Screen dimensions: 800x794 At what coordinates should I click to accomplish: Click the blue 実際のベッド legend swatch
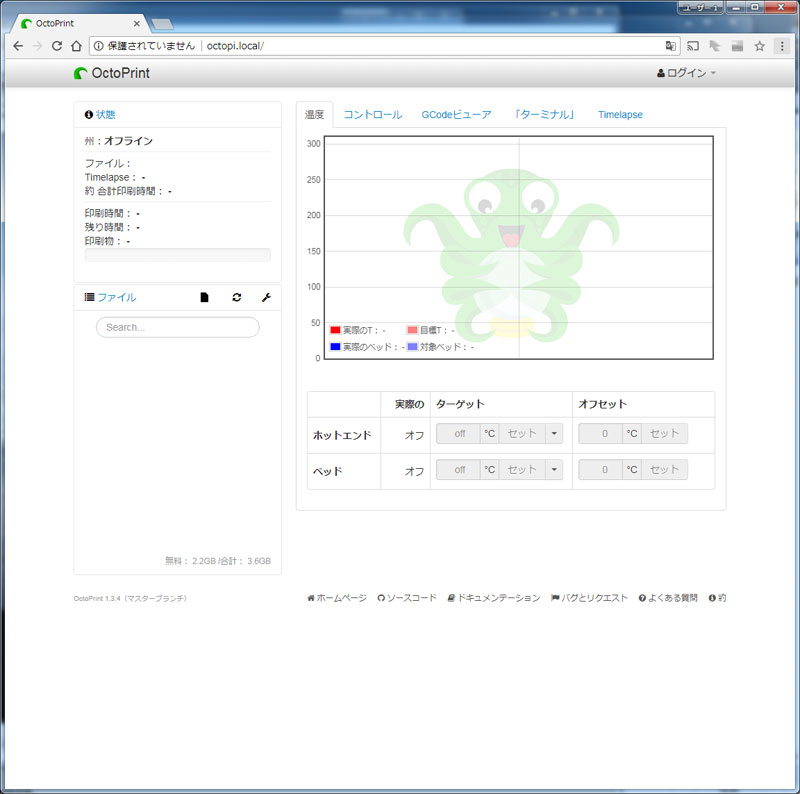point(335,347)
